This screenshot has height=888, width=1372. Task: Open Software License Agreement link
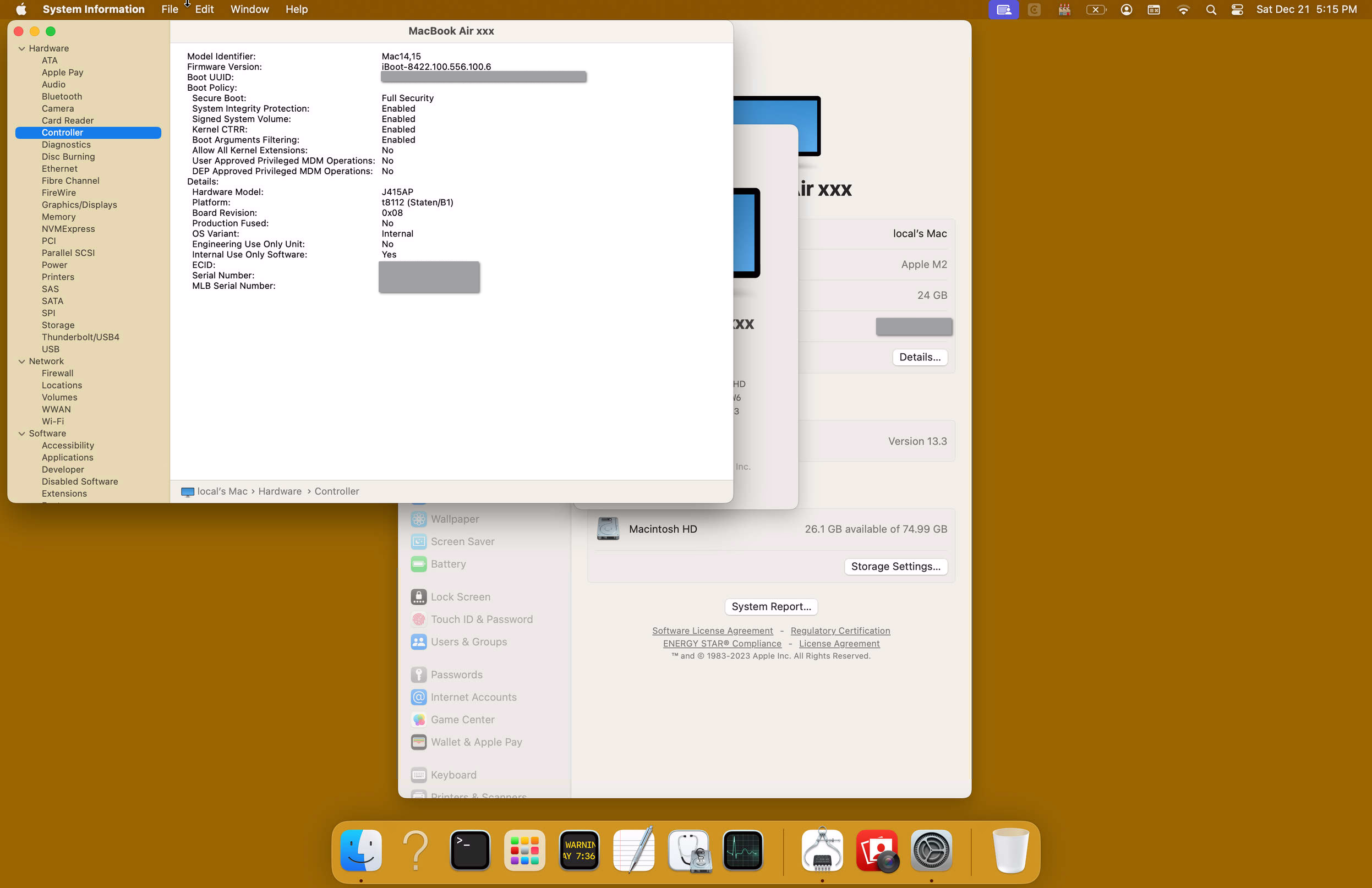pos(712,631)
